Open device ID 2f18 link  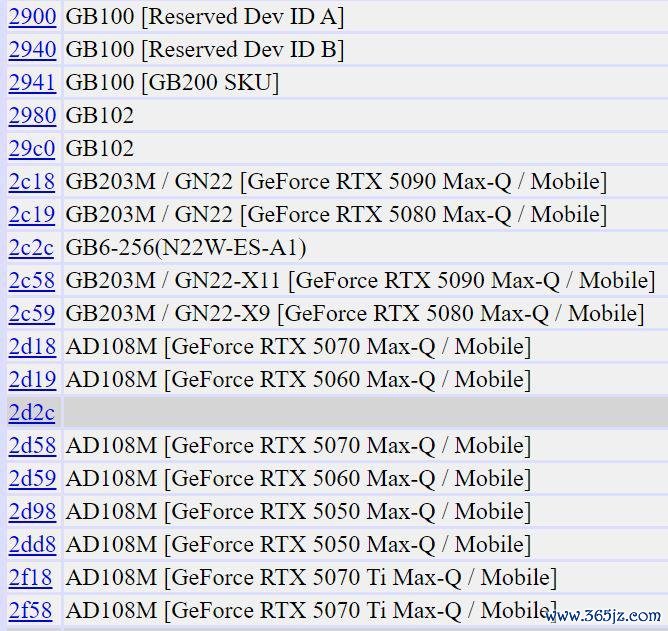31,577
